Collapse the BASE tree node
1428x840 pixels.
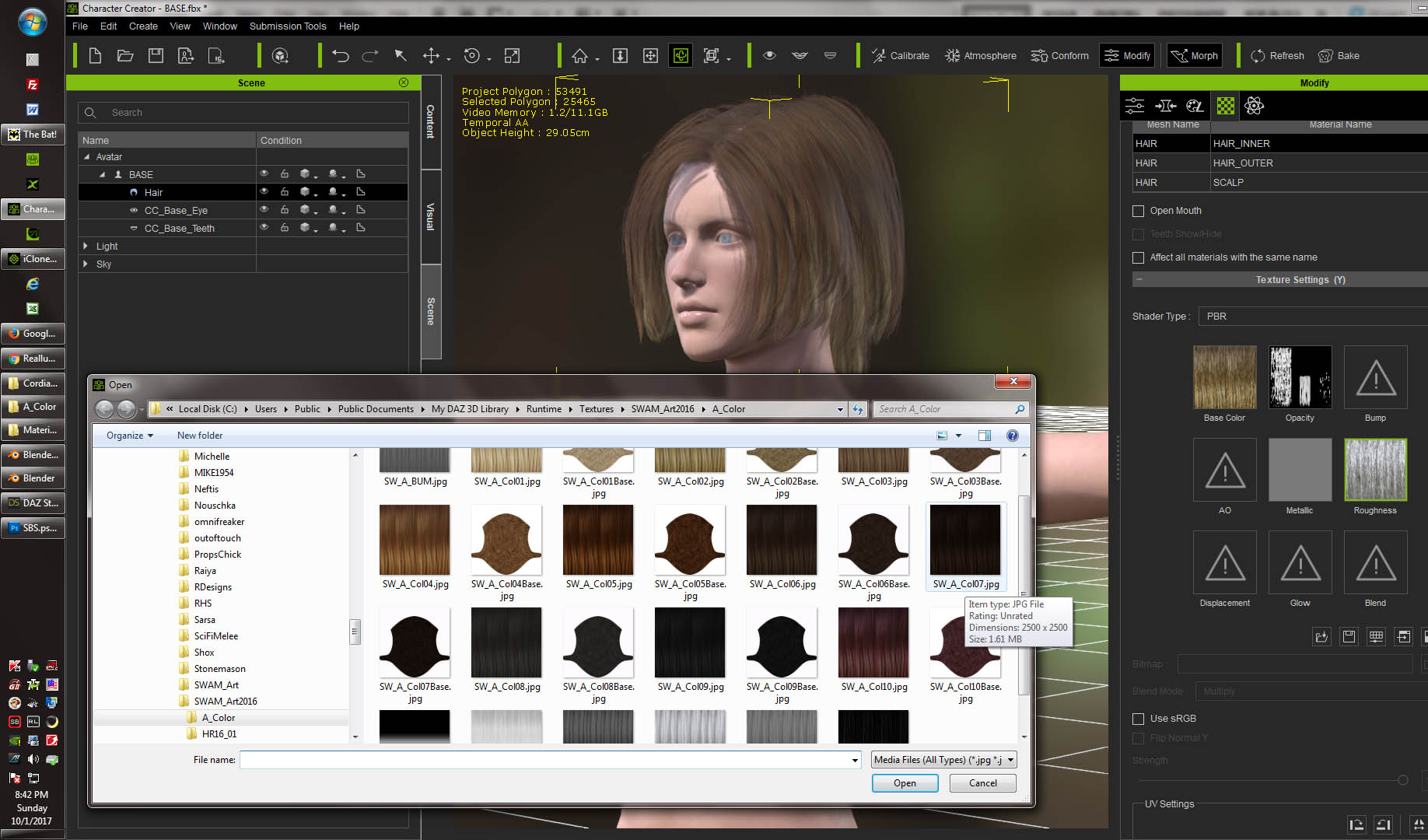pos(102,174)
